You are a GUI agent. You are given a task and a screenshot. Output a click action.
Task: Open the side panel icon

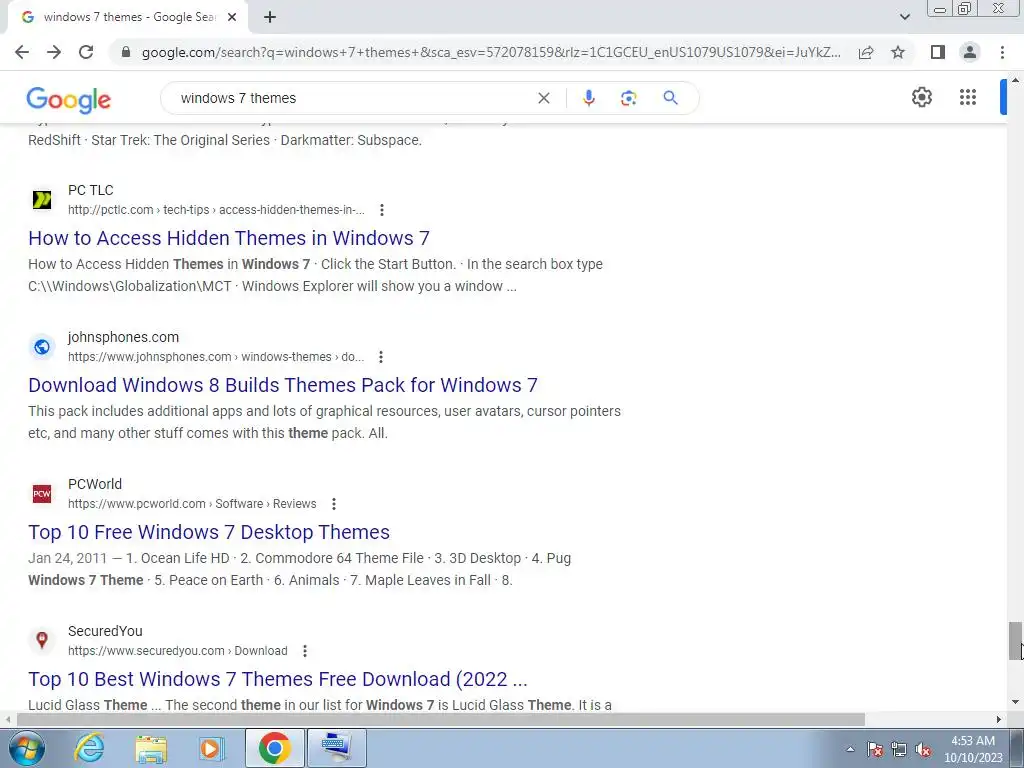point(938,52)
